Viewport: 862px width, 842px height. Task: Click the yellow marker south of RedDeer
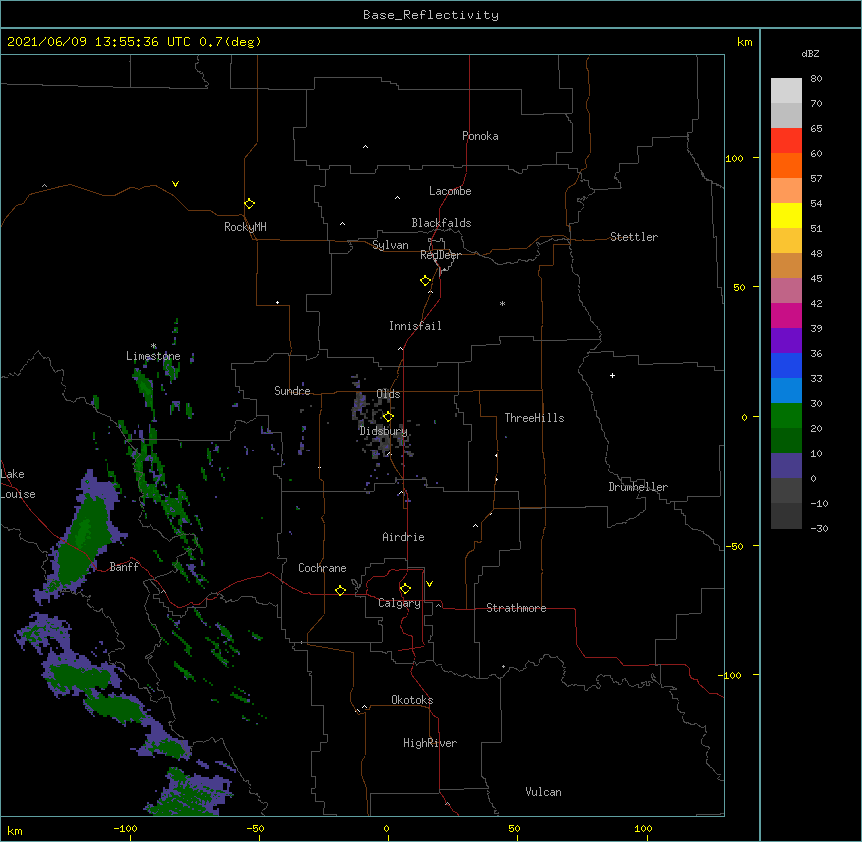tap(426, 281)
